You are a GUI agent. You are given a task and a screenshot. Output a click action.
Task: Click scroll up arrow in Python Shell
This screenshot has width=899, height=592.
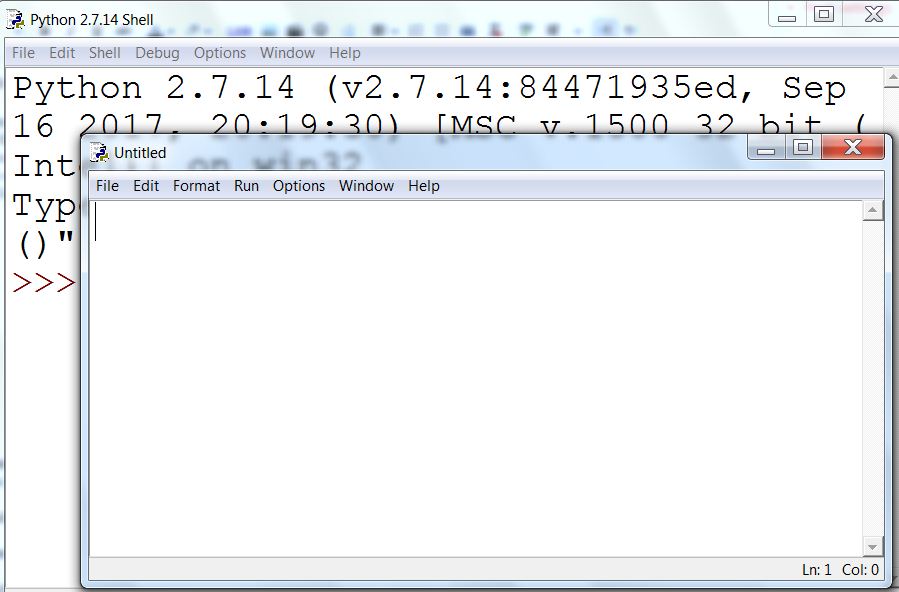coord(892,78)
